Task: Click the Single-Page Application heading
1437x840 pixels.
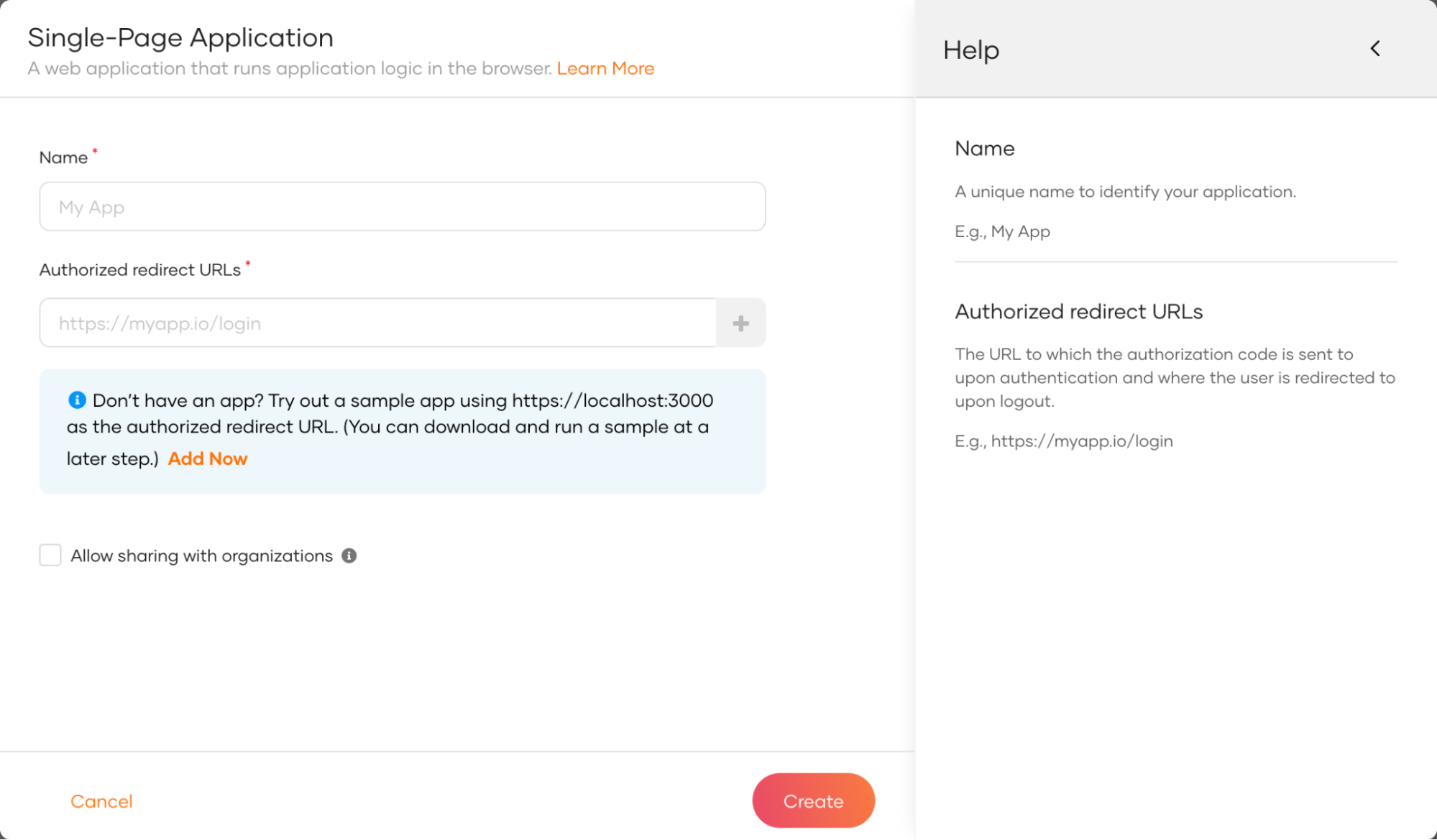Action: (x=180, y=37)
